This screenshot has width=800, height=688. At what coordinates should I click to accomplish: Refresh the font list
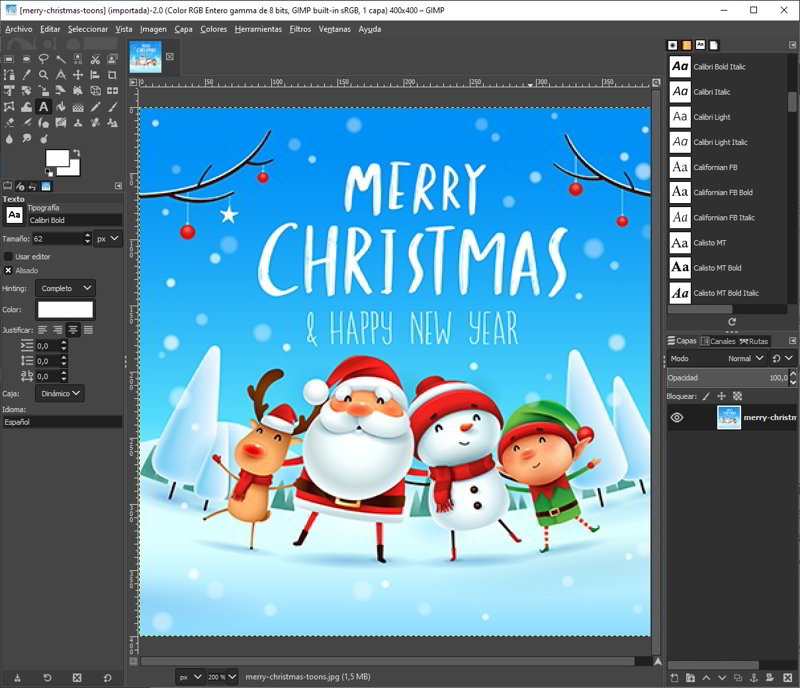732,322
